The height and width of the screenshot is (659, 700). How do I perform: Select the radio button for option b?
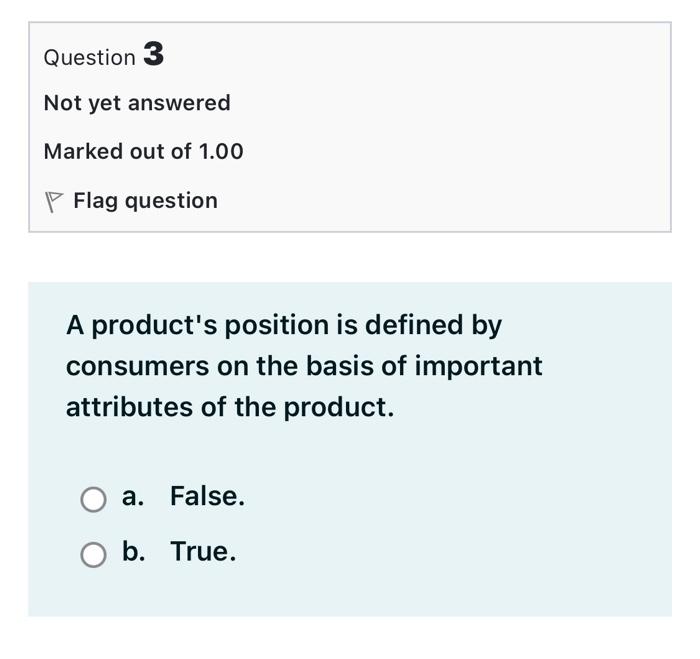[x=93, y=555]
